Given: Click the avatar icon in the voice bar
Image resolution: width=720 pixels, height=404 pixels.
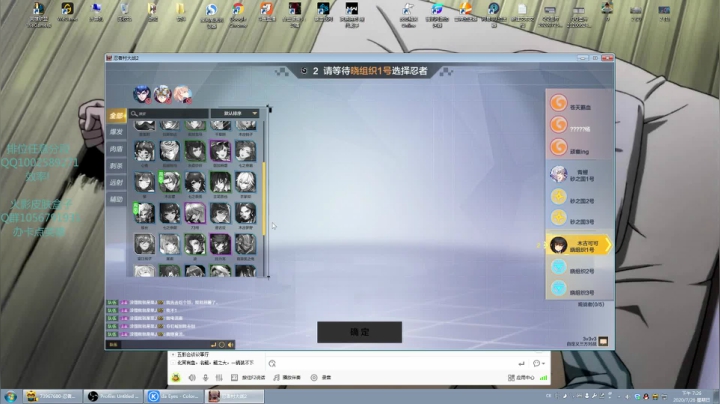Looking at the screenshot, I should coord(176,377).
